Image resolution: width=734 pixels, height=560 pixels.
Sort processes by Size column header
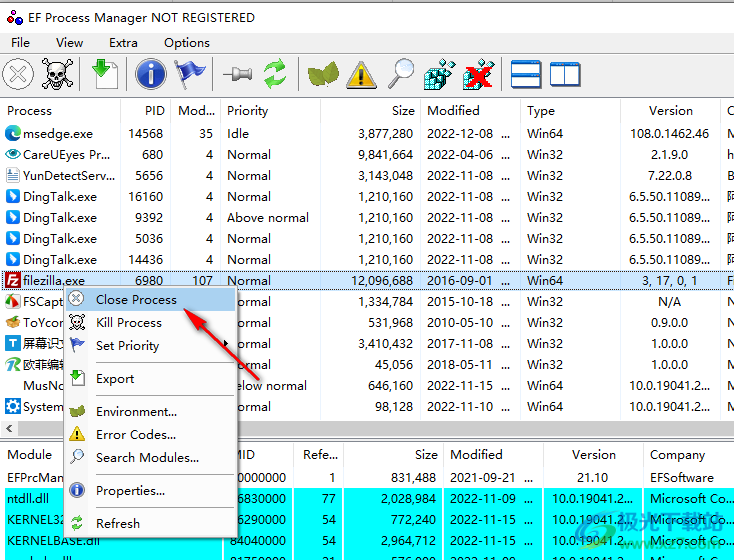[371, 111]
